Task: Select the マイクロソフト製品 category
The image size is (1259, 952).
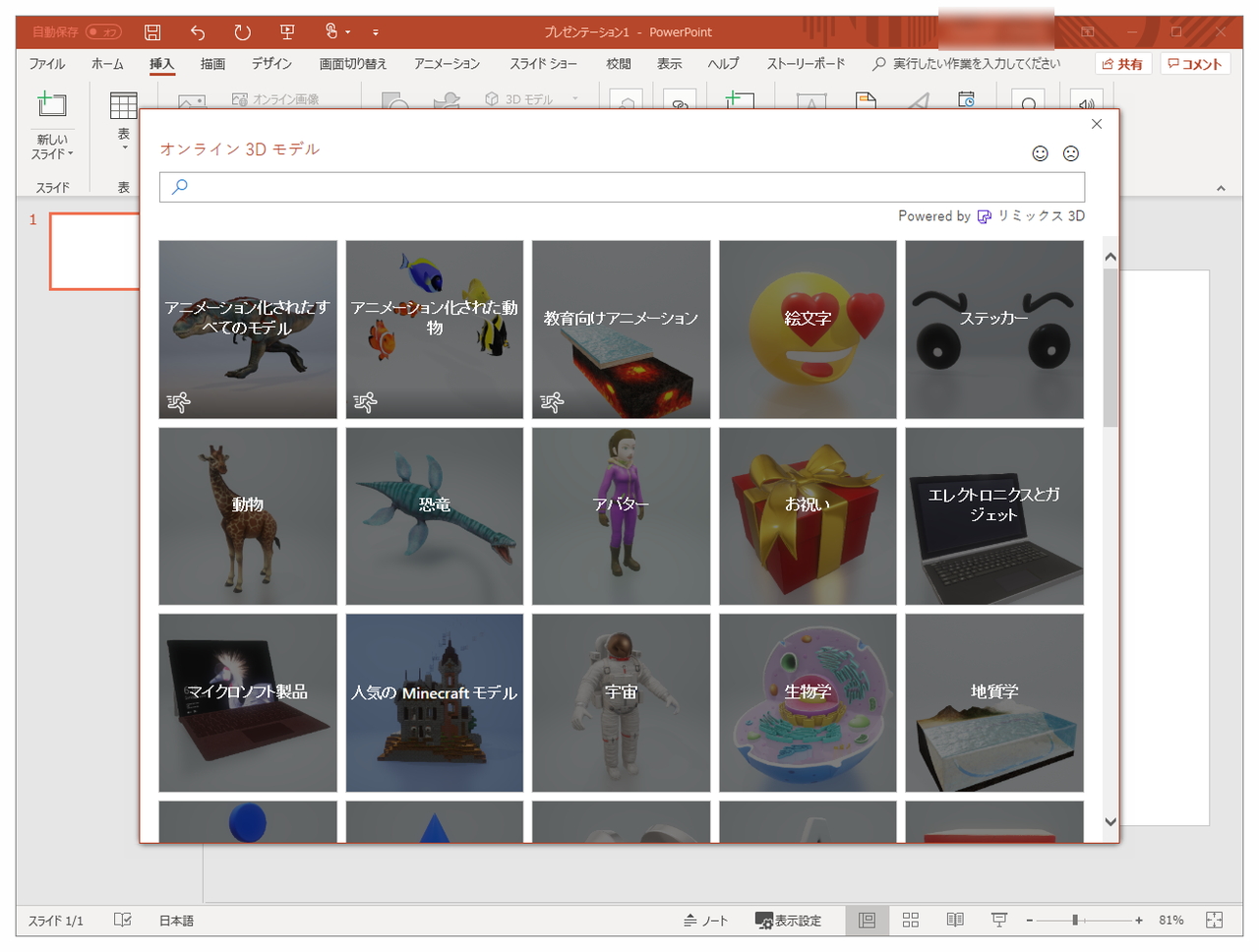Action: [x=248, y=703]
